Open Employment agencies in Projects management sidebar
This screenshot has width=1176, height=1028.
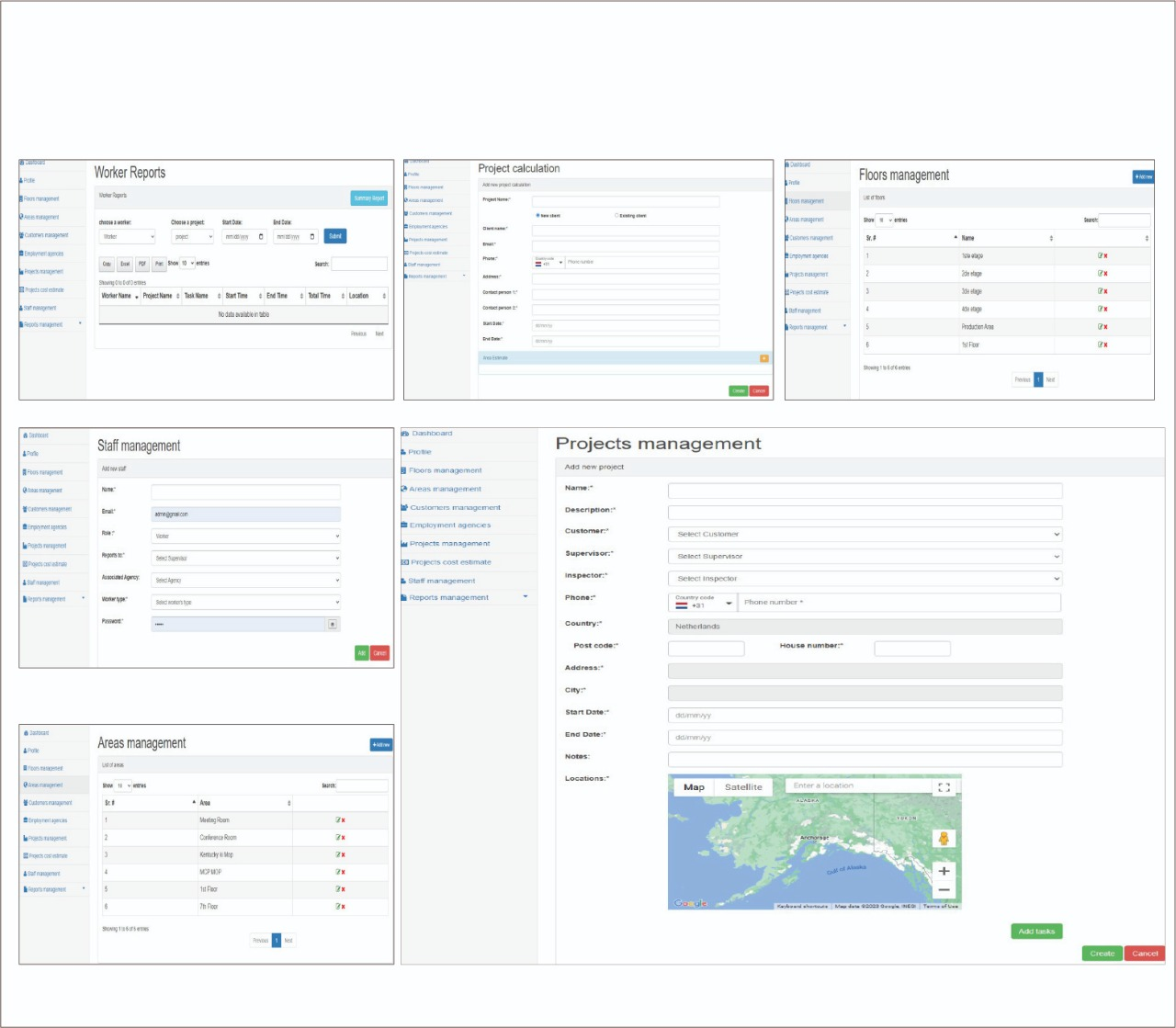pyautogui.click(x=449, y=525)
